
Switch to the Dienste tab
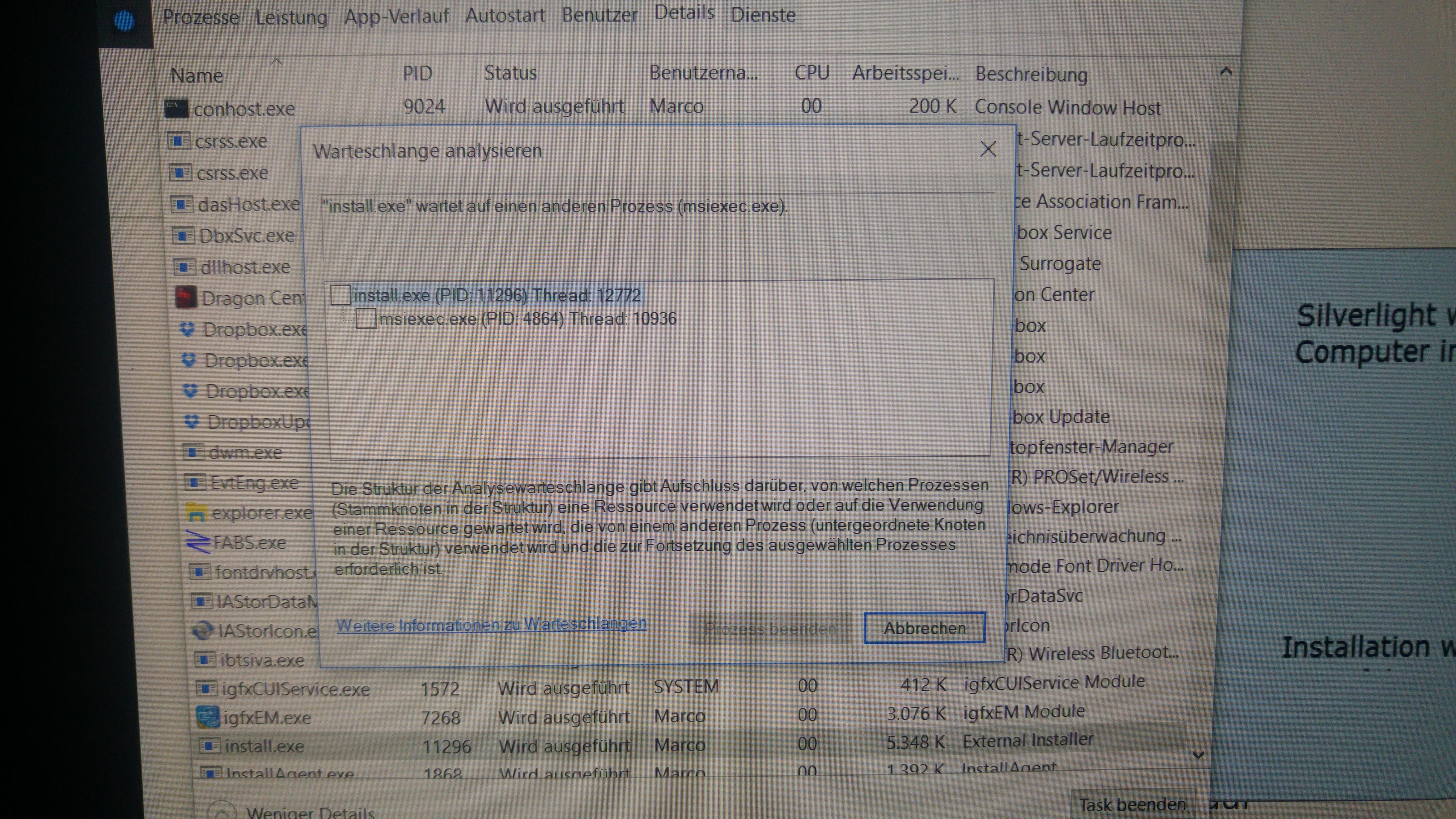coord(762,15)
